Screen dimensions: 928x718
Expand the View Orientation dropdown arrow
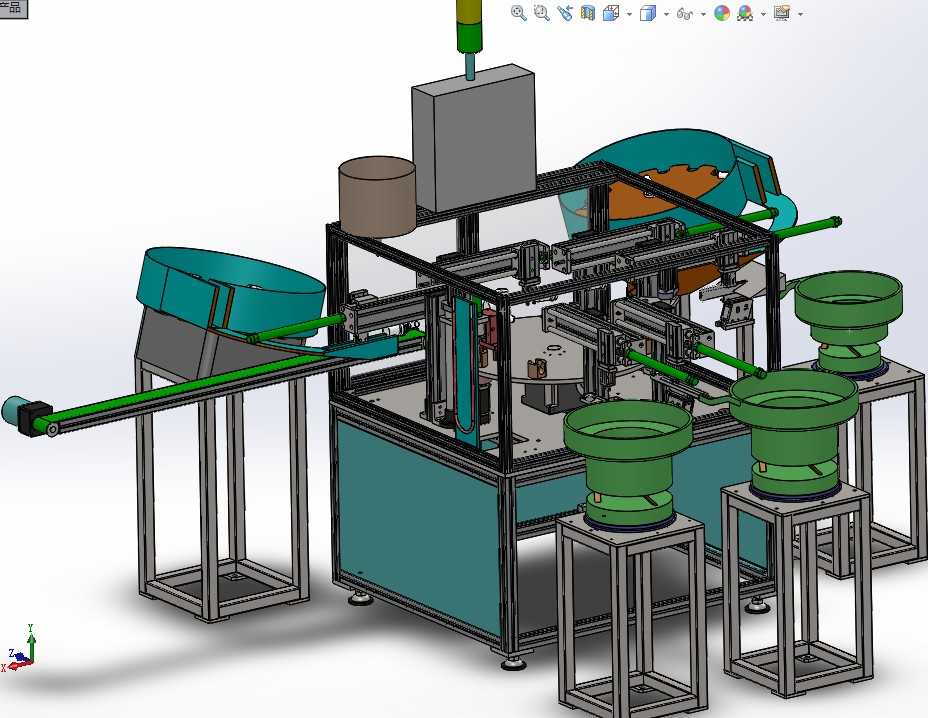pos(629,14)
